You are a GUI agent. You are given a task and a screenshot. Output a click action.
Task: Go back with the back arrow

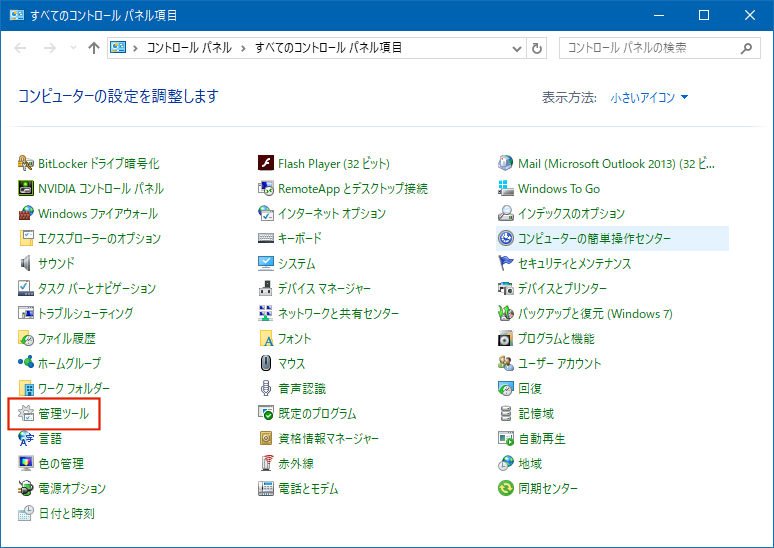(20, 48)
